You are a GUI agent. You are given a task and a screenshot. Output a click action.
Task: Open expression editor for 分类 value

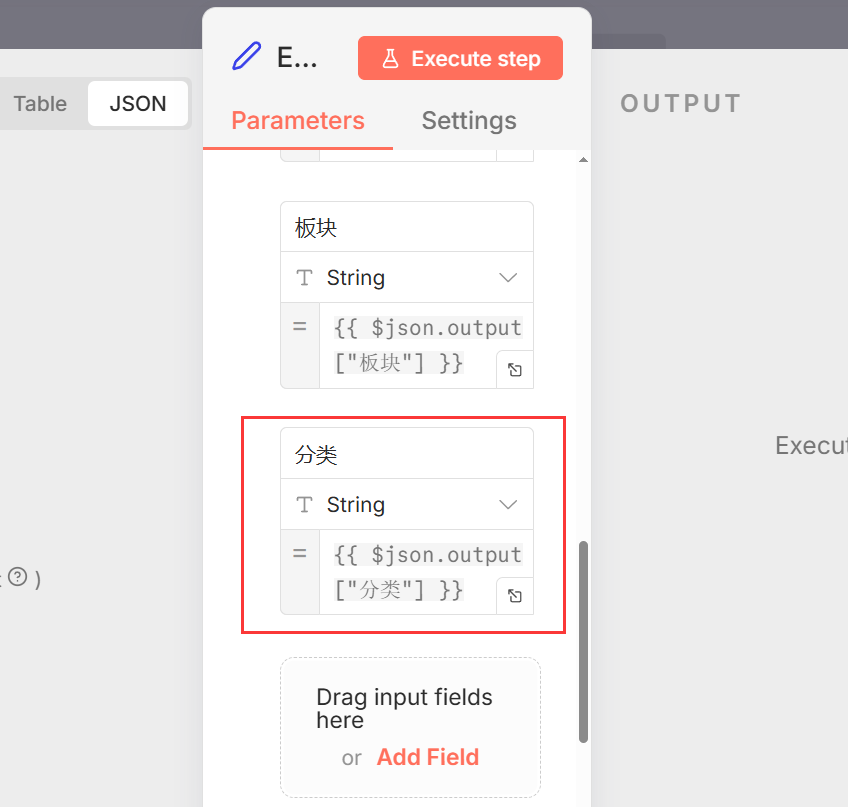(515, 596)
